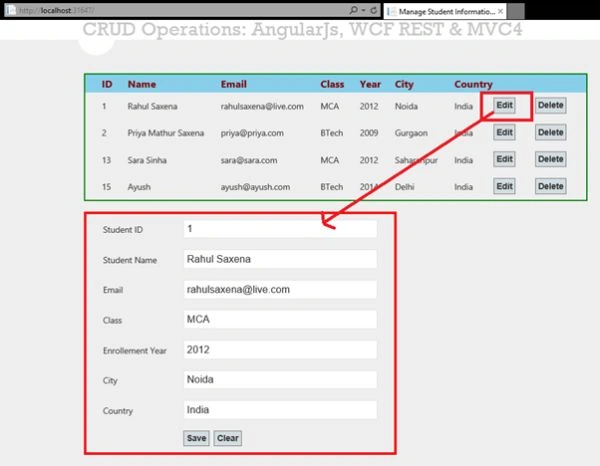Click the Country input showing India
Image resolution: width=600 pixels, height=466 pixels.
[280, 410]
